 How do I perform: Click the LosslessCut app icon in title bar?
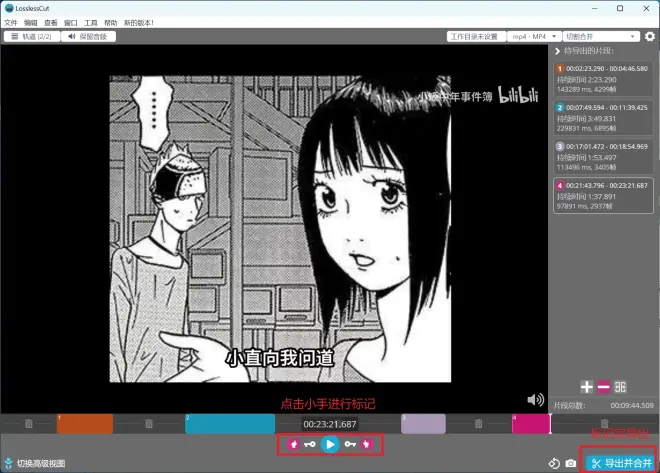pos(9,8)
